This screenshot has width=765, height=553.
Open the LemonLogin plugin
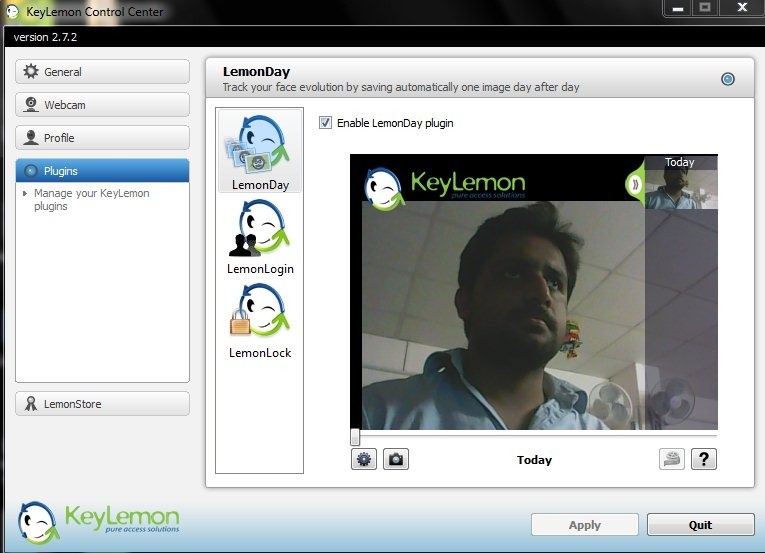260,237
